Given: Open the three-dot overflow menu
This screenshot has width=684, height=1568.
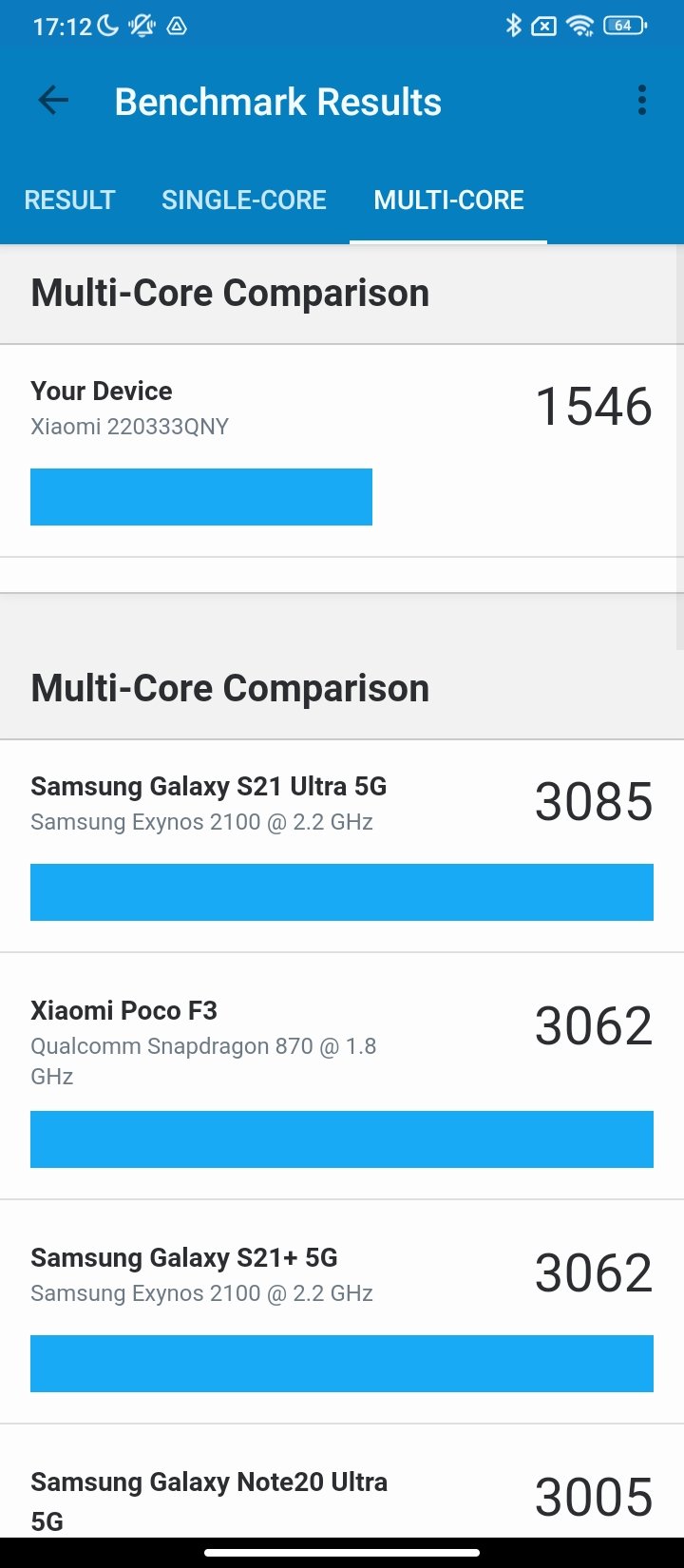Looking at the screenshot, I should point(642,101).
